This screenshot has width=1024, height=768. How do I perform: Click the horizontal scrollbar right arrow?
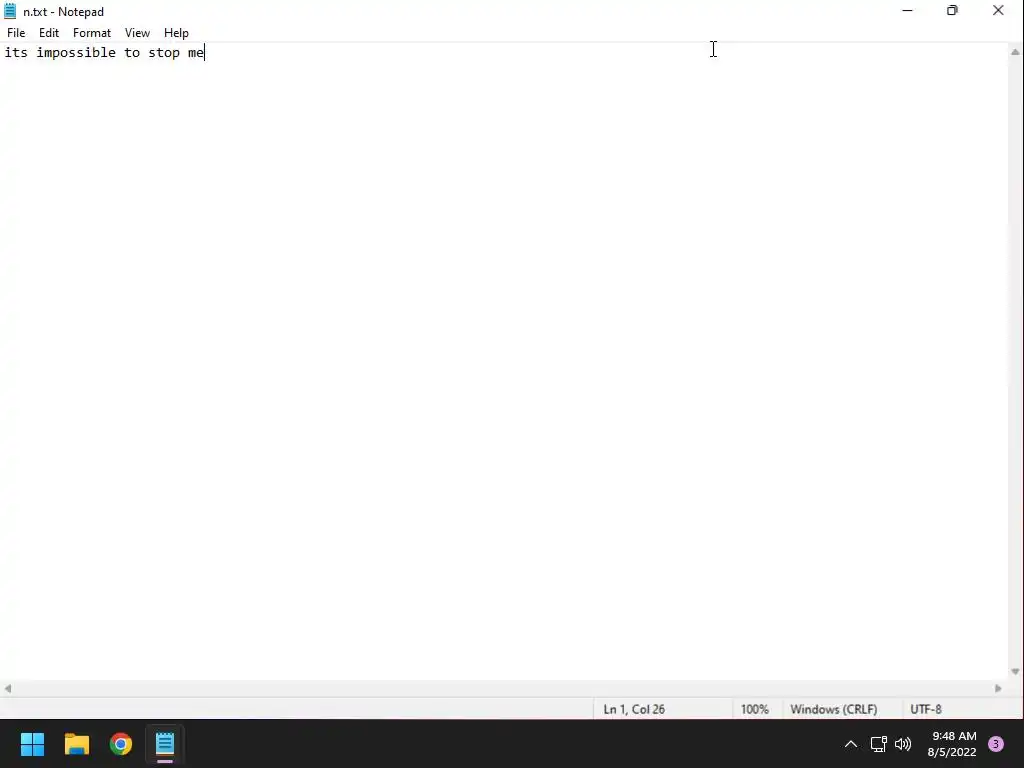998,688
